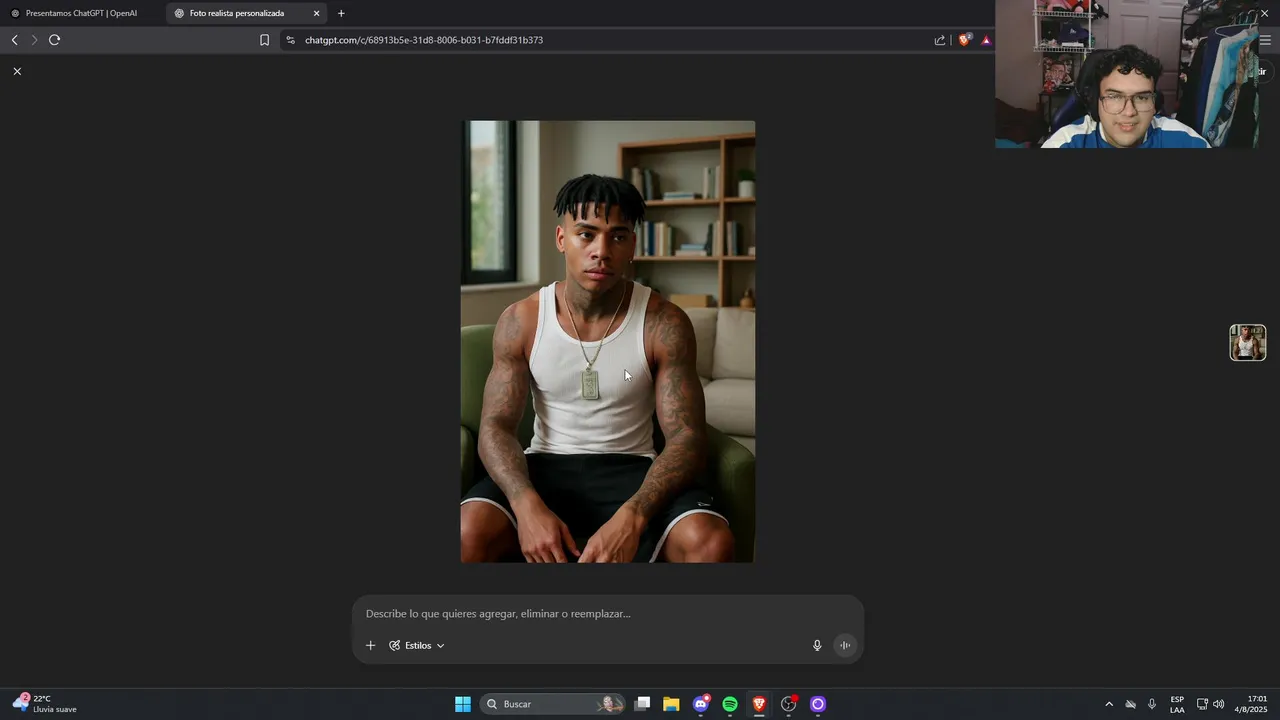Click the chatgpt.com address bar URL

tap(424, 40)
